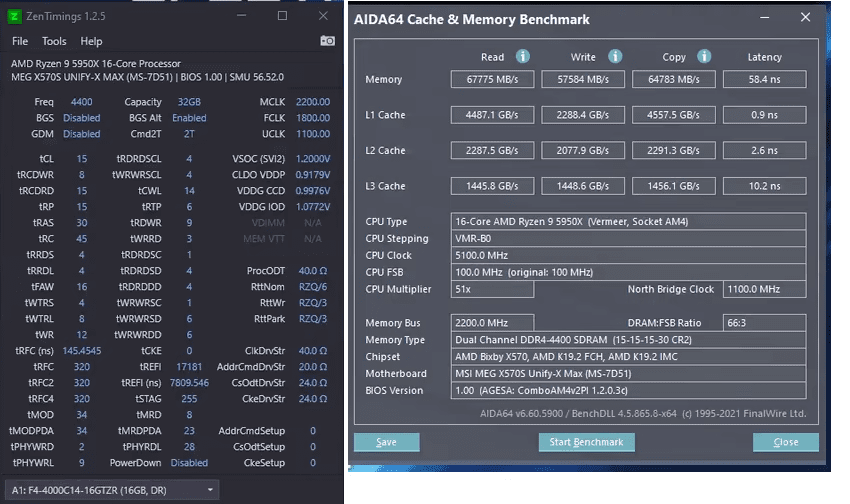The width and height of the screenshot is (850, 504).
Task: Click the tREFI value 17181
Action: pos(189,367)
